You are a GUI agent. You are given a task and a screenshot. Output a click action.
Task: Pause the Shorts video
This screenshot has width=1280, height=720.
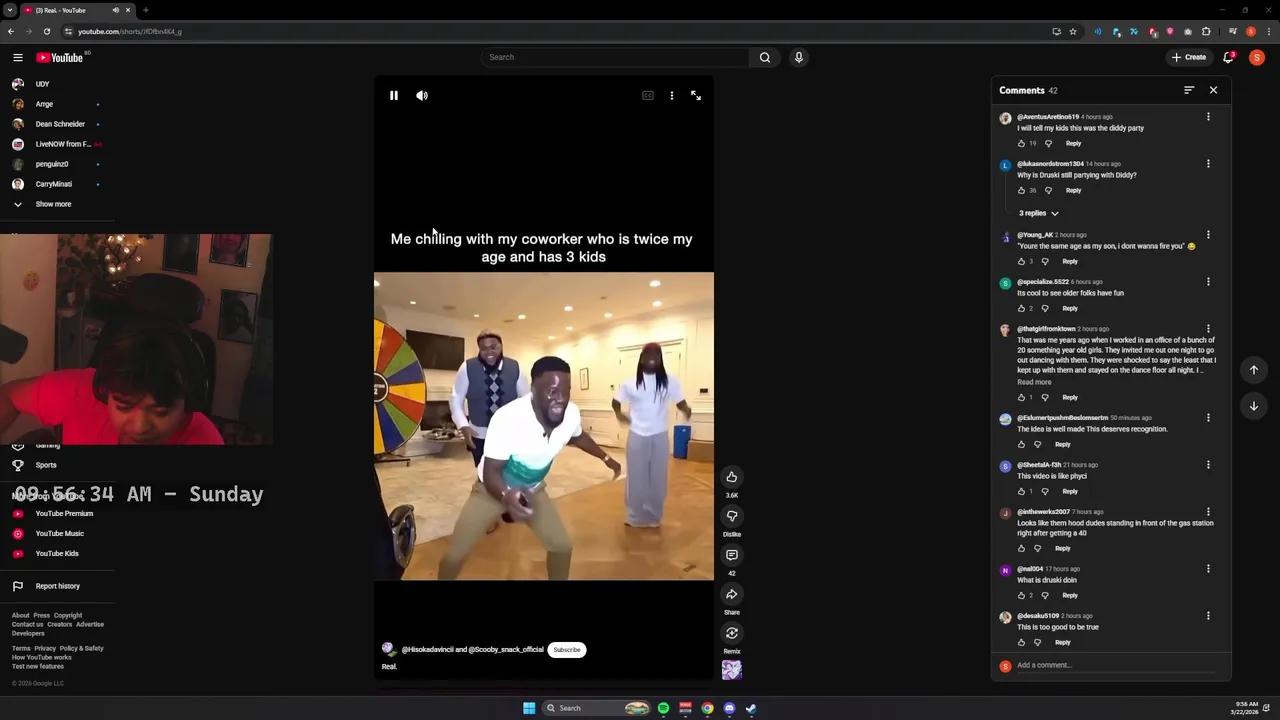click(x=394, y=96)
